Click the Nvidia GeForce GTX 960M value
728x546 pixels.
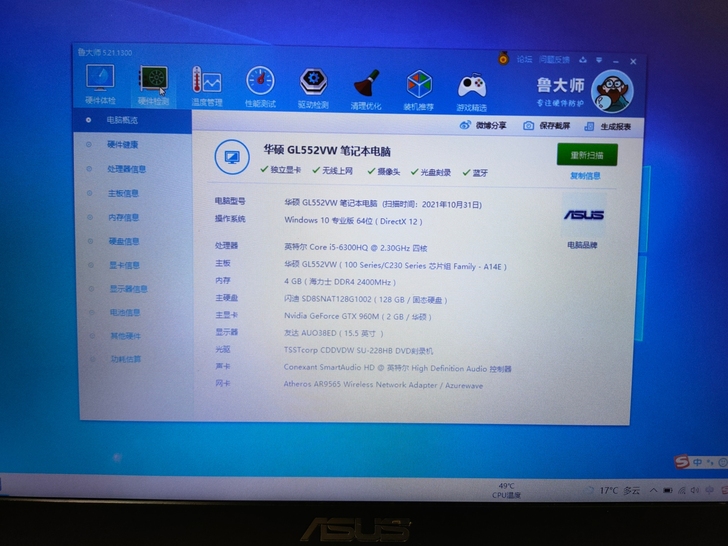358,317
